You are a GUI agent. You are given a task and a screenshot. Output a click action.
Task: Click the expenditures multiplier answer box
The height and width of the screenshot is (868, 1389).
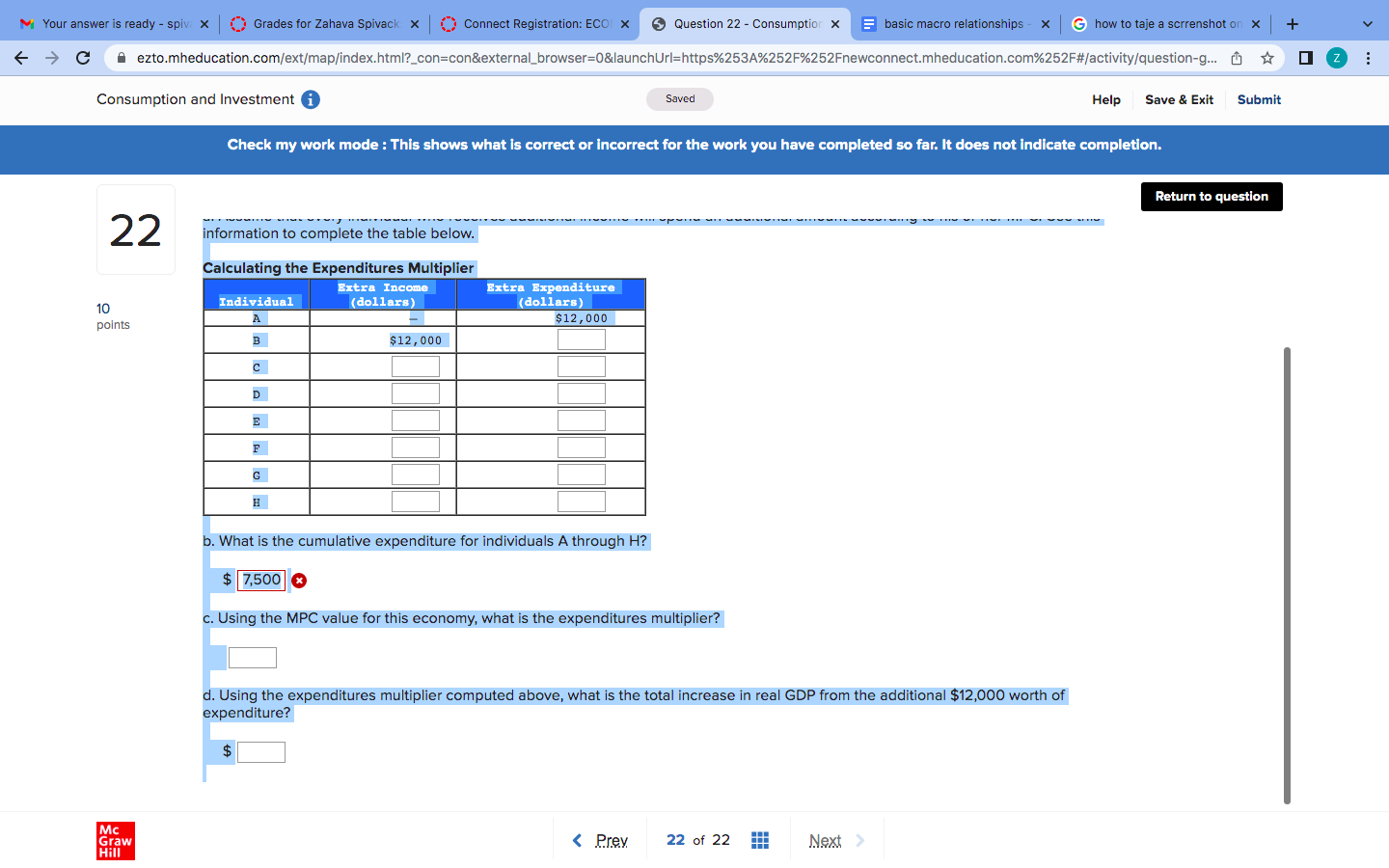tap(252, 657)
